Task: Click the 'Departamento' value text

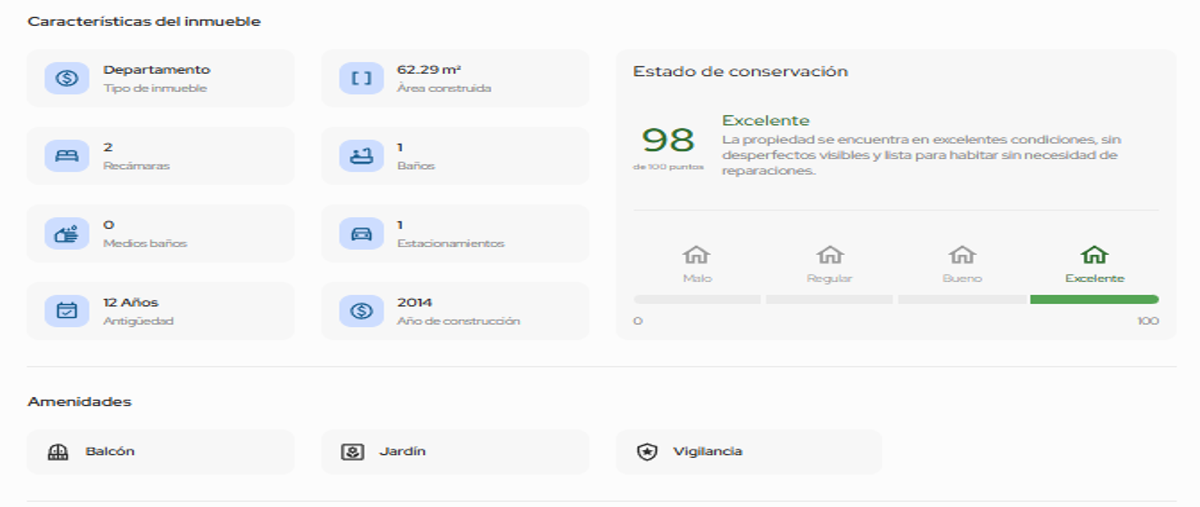Action: point(157,70)
